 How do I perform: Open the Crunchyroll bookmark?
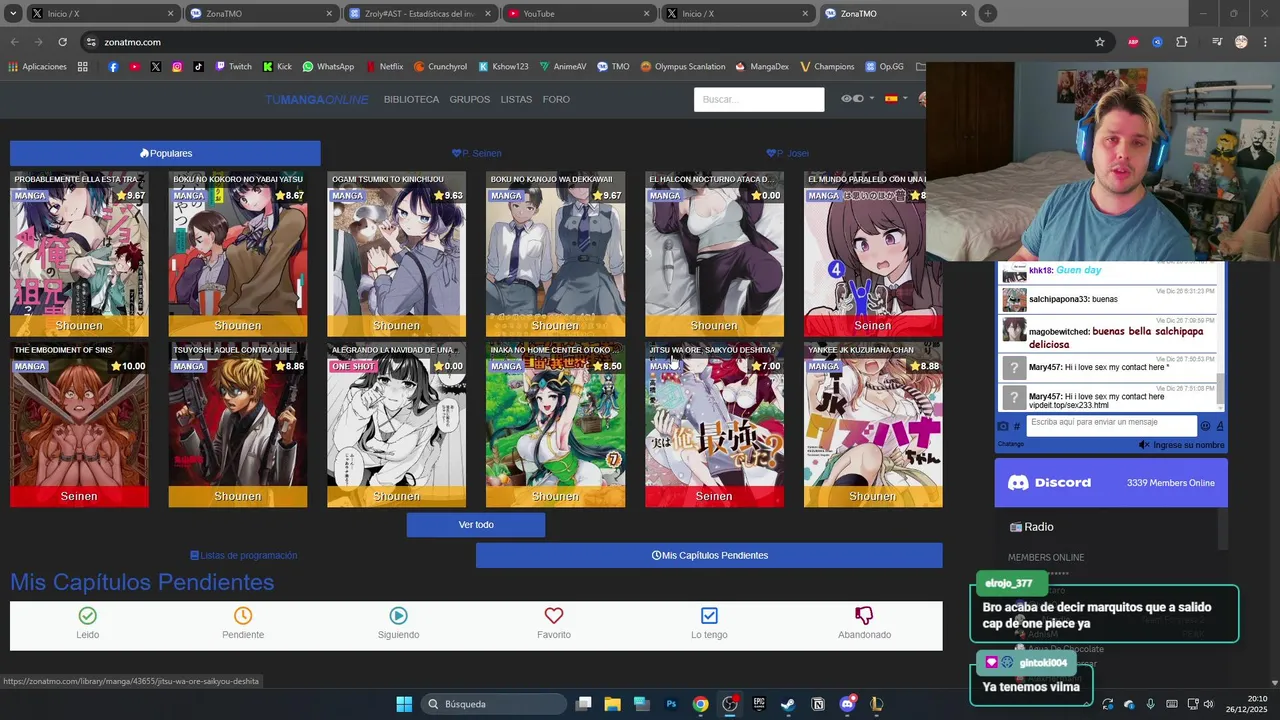440,67
